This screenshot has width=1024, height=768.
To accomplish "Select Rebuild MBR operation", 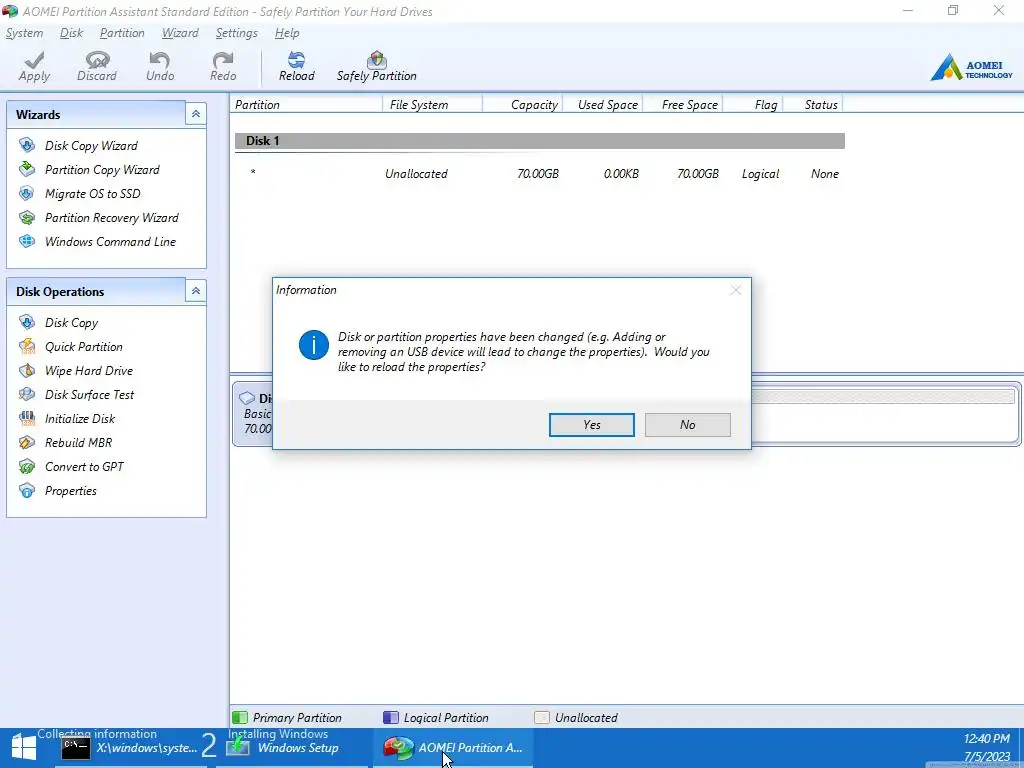I will [78, 443].
